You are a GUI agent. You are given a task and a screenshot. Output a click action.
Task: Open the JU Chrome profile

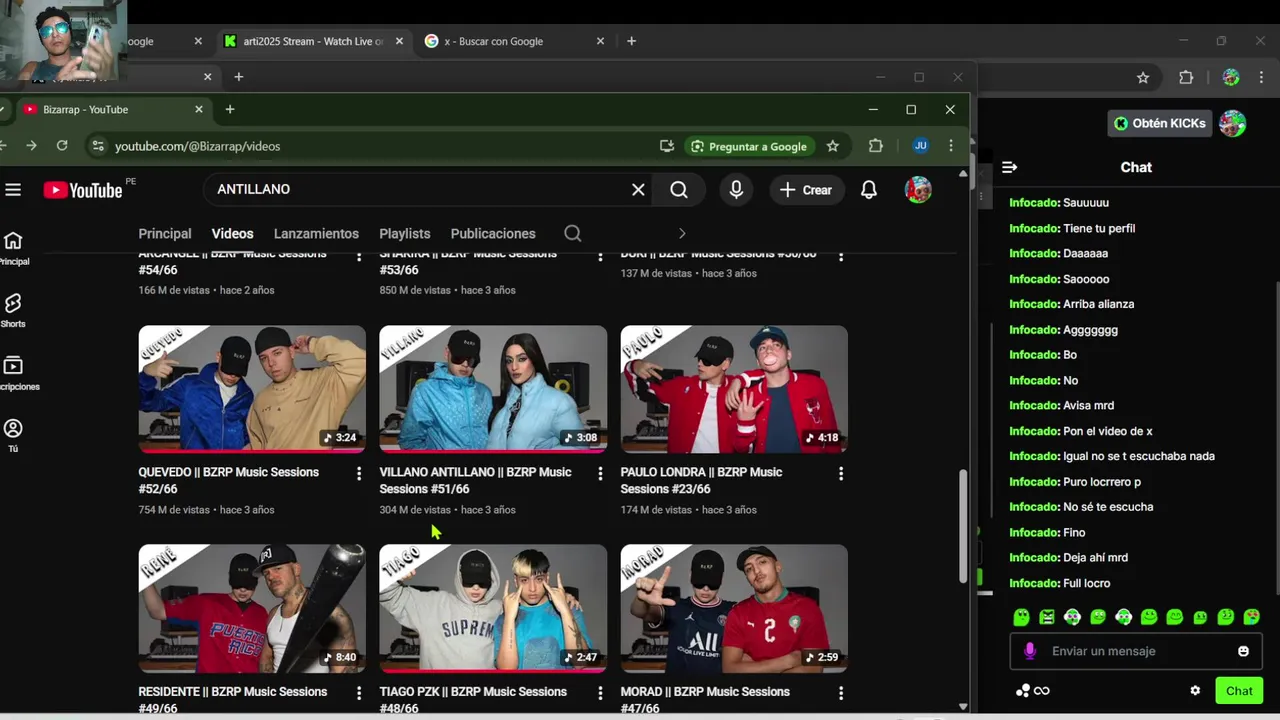[920, 146]
